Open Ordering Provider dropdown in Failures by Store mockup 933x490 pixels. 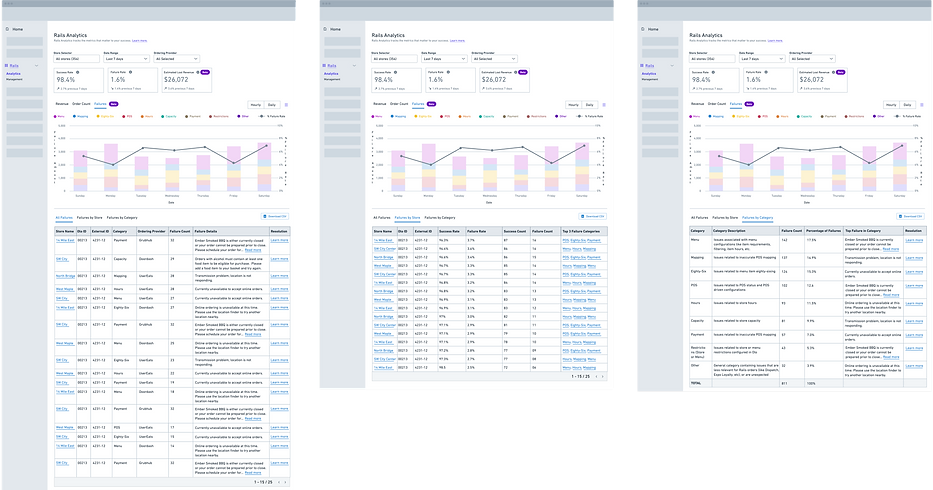494,59
